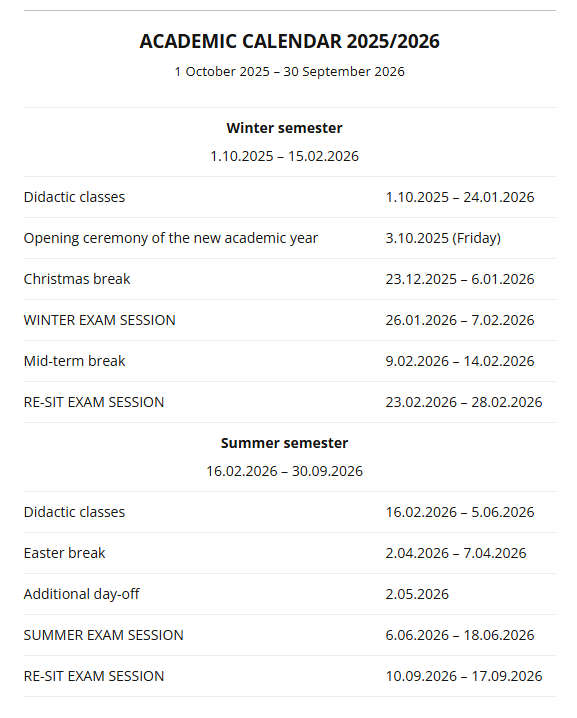Click the WINTER EXAM SESSION label
This screenshot has width=577, height=718.
click(x=99, y=320)
